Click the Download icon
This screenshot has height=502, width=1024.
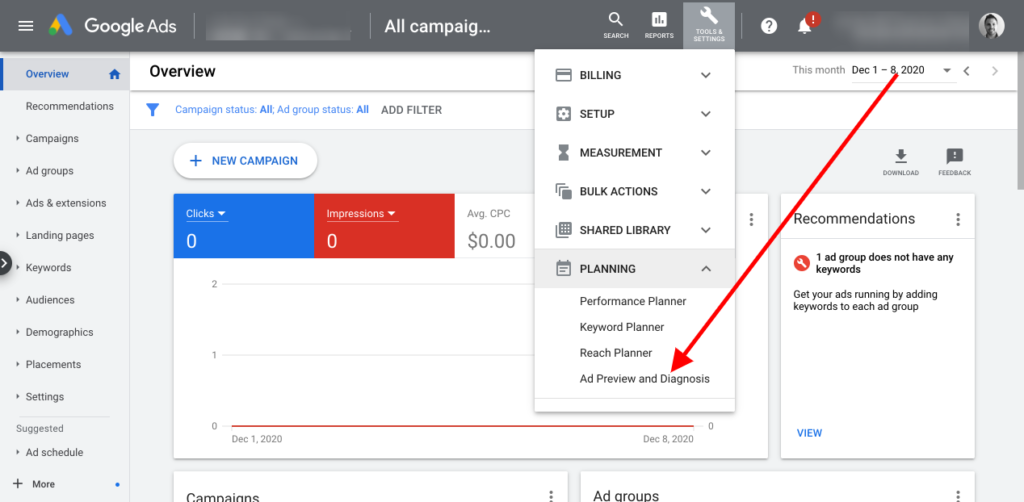[901, 162]
